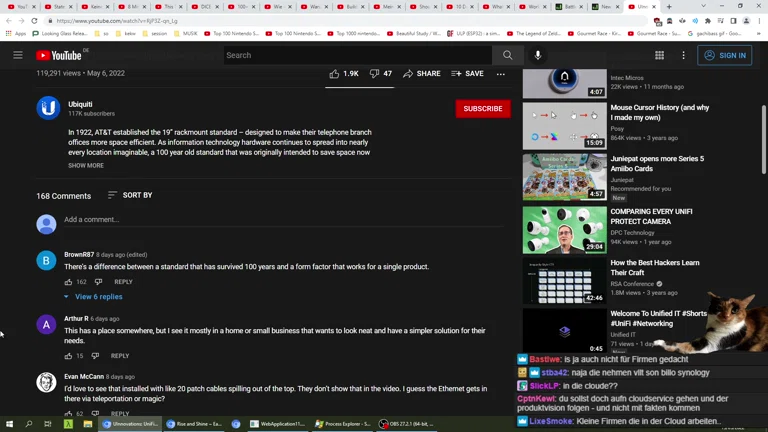Go back in browser history
Image resolution: width=768 pixels, height=432 pixels.
pyautogui.click(x=9, y=21)
